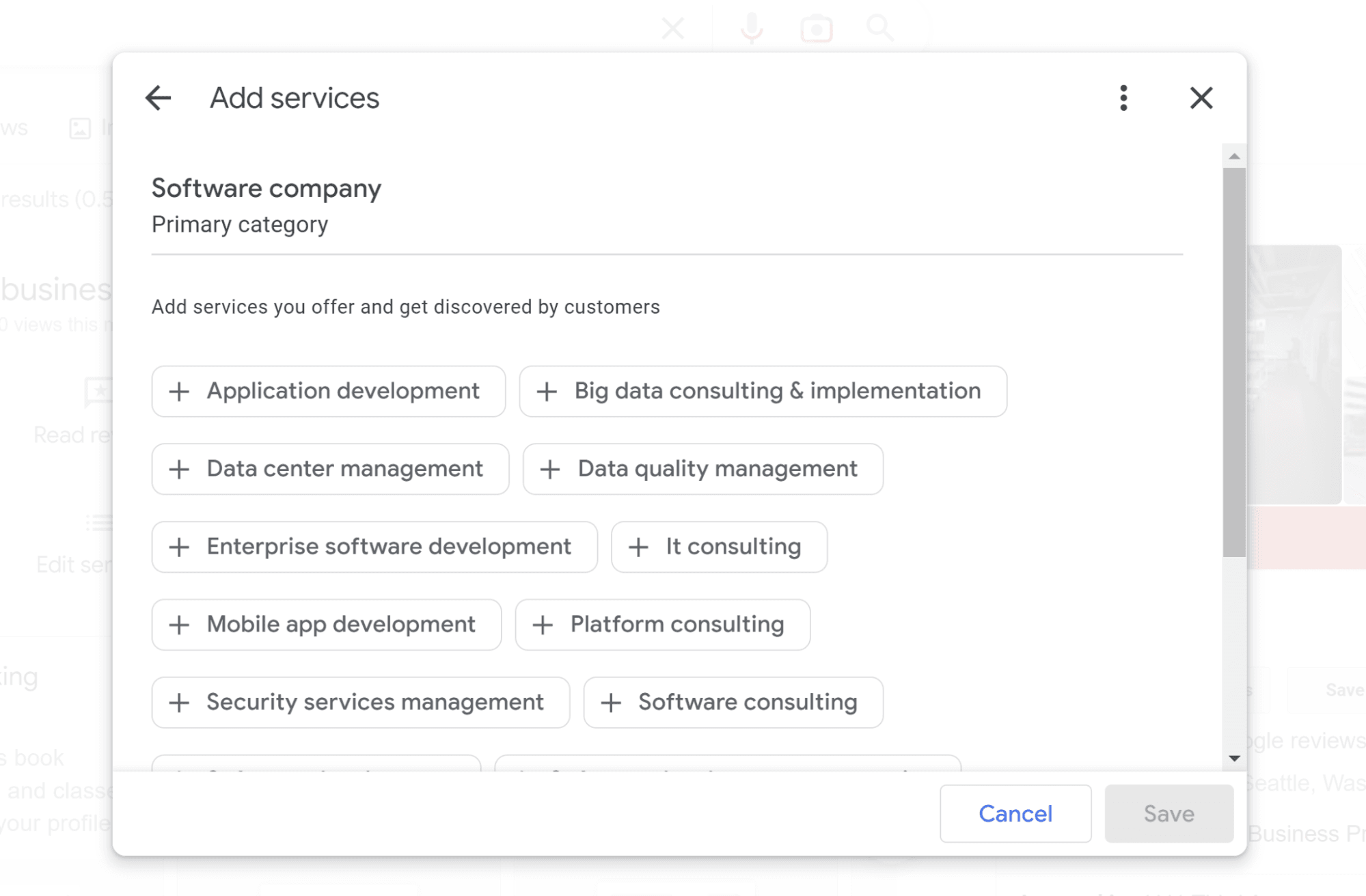The image size is (1366, 896).
Task: Click the scrollbar down arrow
Action: point(1234,758)
